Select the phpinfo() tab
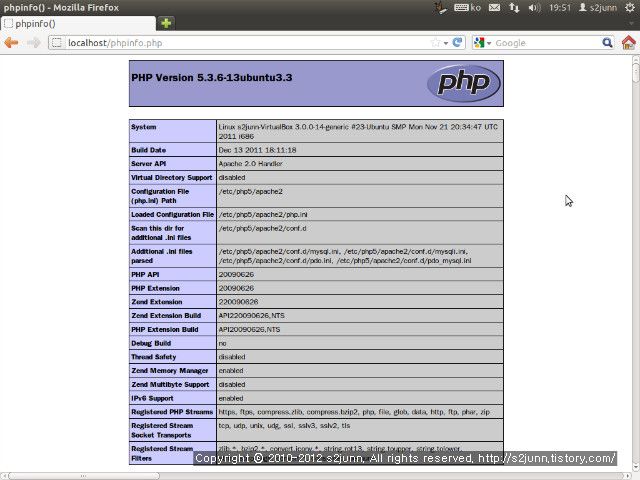Screen dimensions: 640x480 tap(78, 24)
